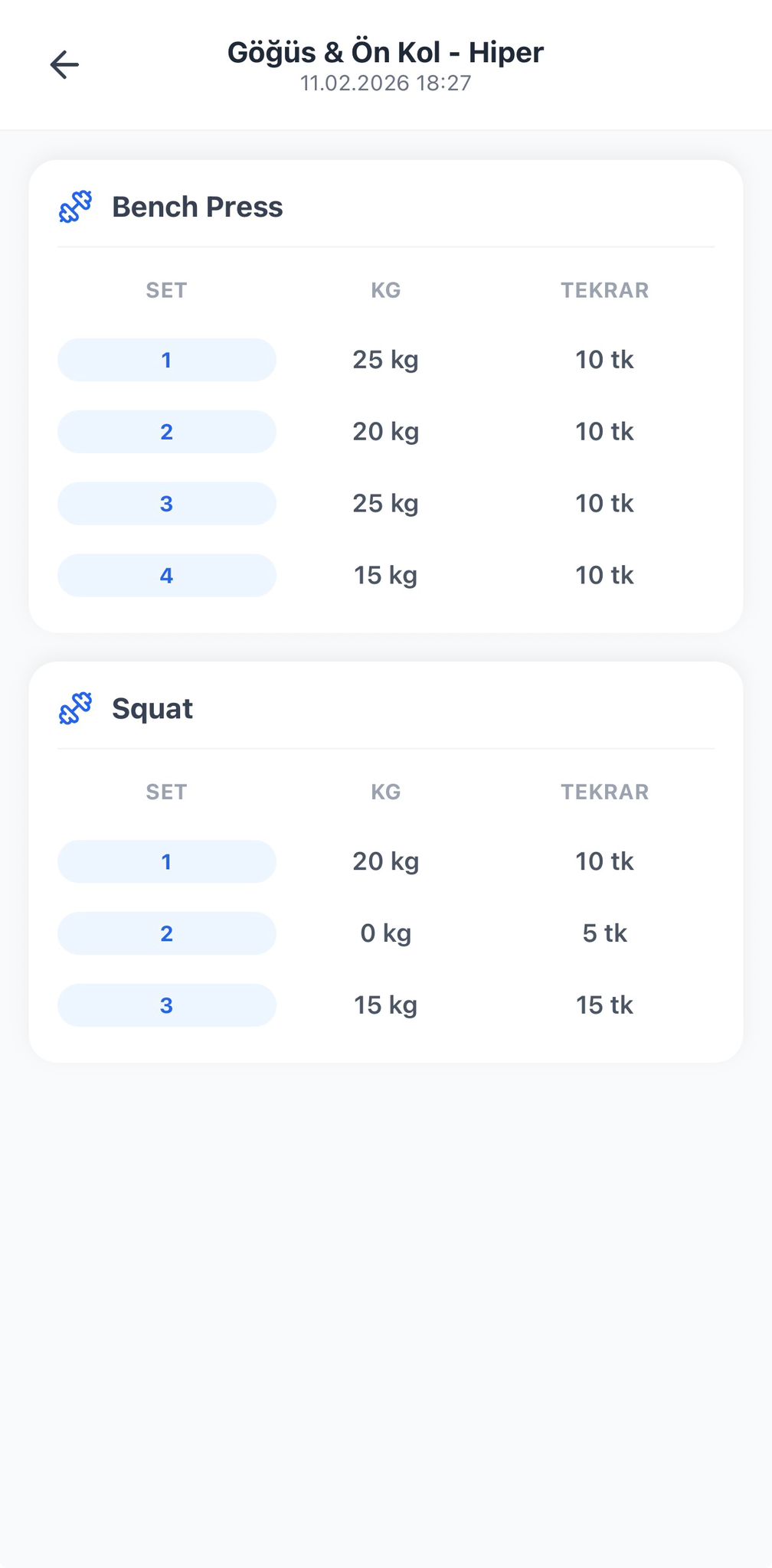Select Squat set 2 badge

pos(166,933)
